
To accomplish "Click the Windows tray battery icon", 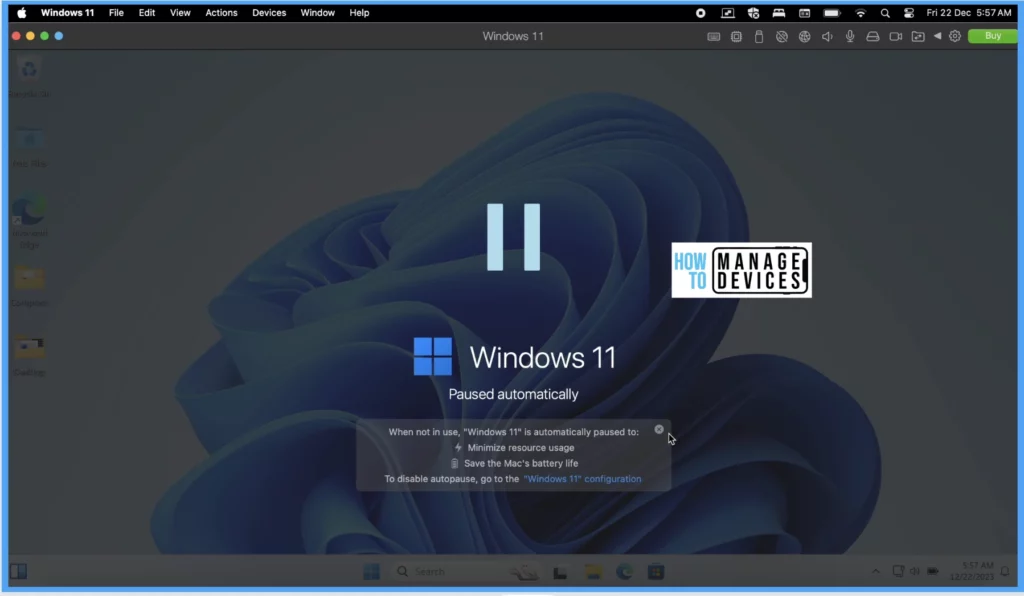I will 933,572.
